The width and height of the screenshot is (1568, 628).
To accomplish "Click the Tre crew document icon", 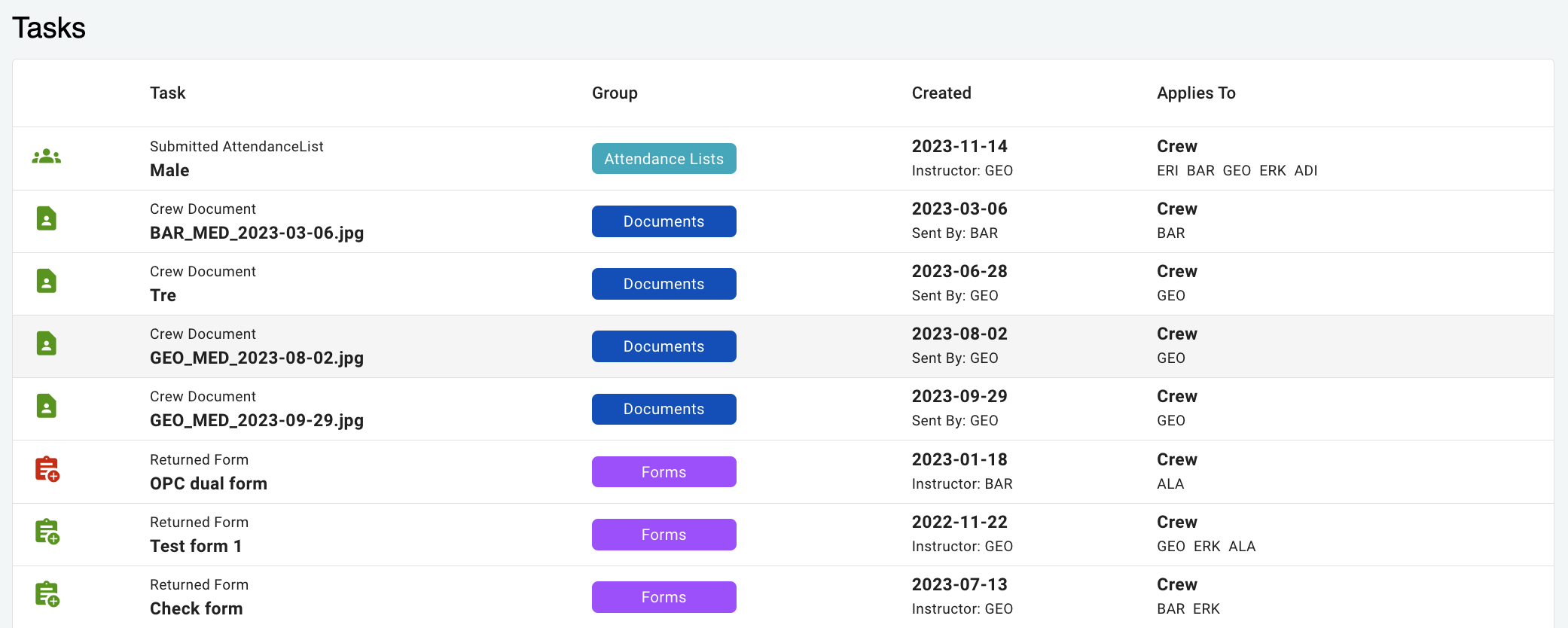I will (47, 282).
